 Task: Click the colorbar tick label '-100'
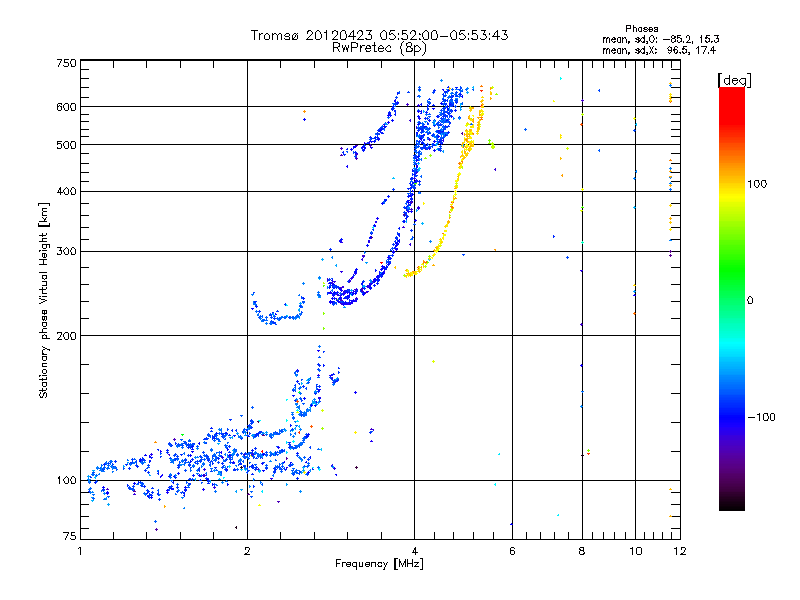coord(761,417)
